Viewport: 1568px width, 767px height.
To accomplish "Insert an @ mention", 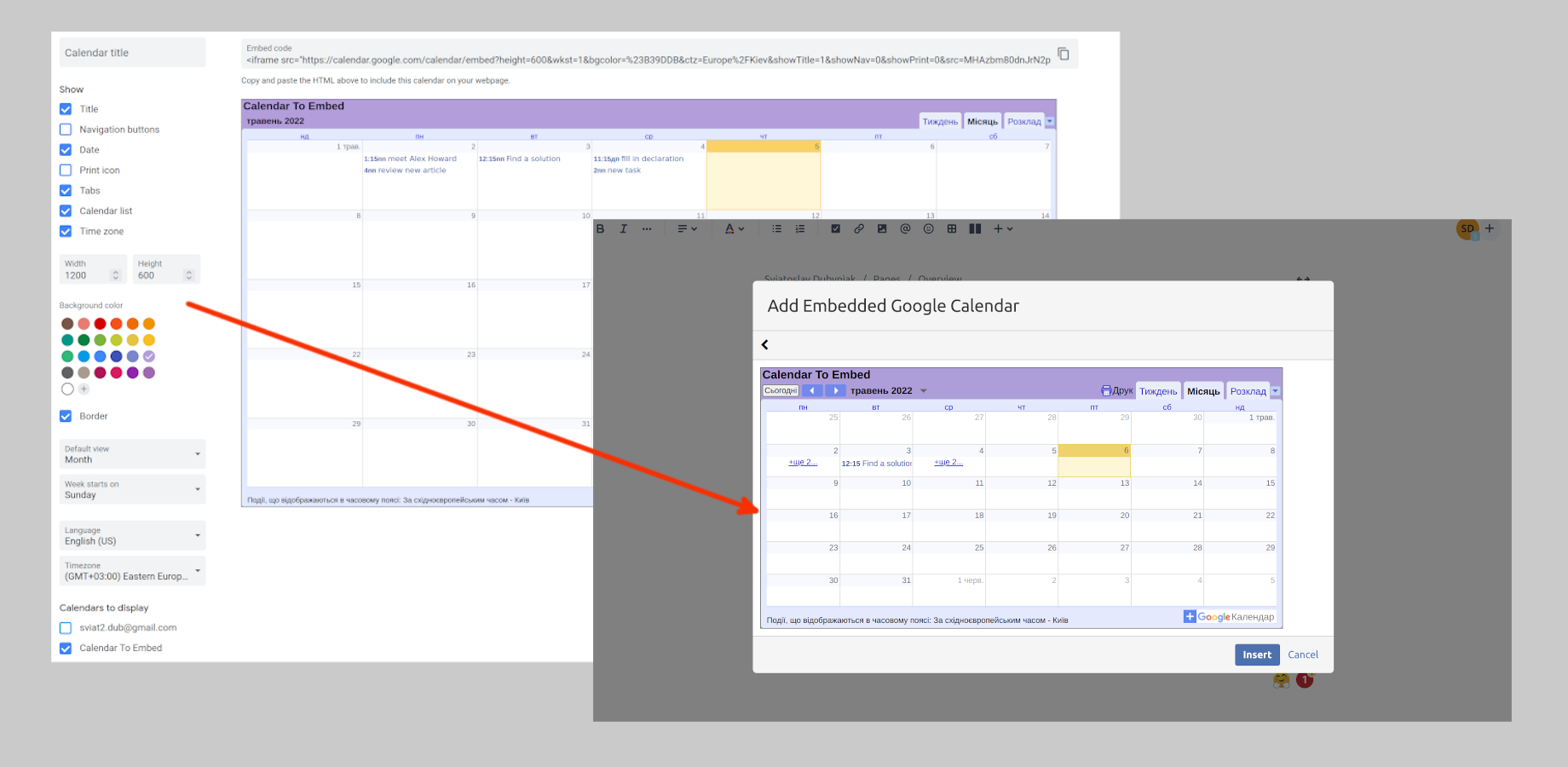I will click(x=905, y=228).
